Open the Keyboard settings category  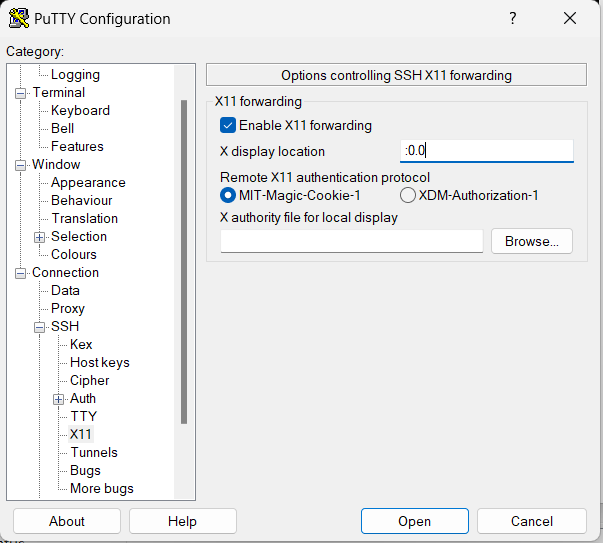coord(80,110)
